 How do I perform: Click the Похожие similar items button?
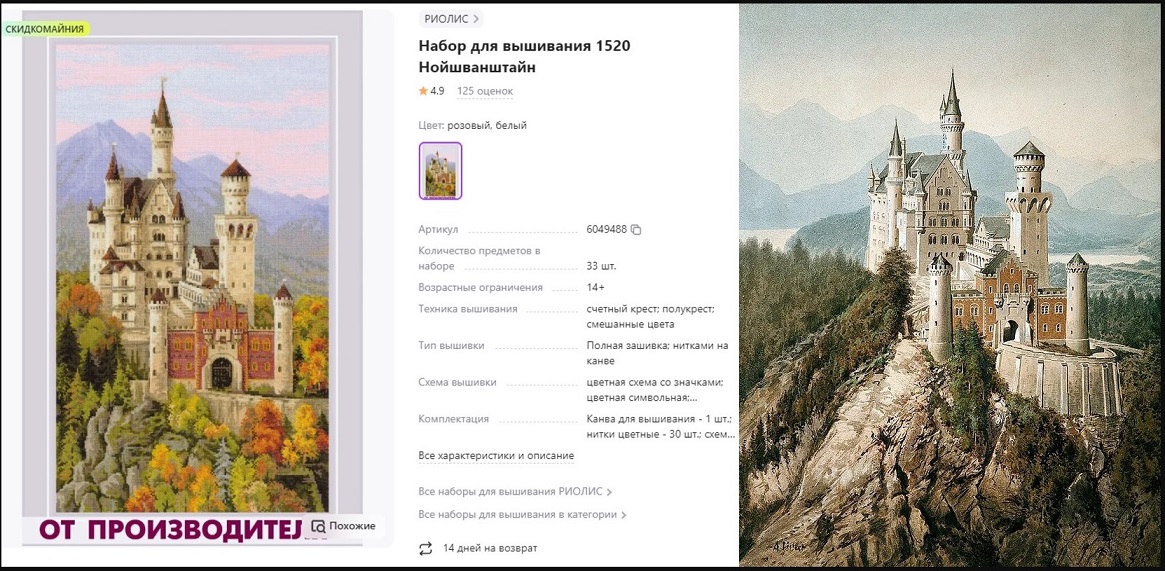click(344, 526)
